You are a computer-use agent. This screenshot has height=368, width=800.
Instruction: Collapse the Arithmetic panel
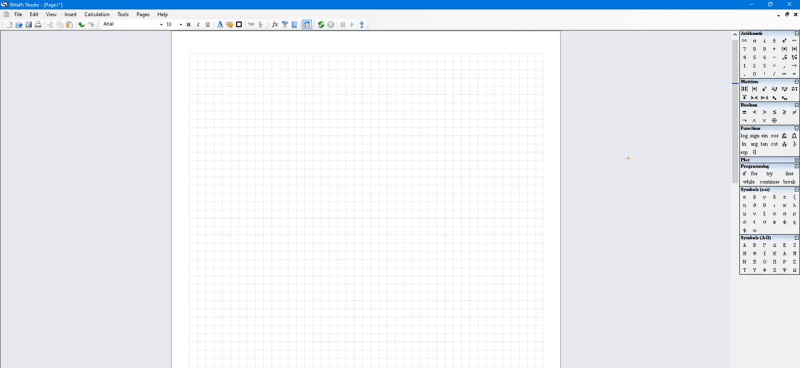coord(796,33)
